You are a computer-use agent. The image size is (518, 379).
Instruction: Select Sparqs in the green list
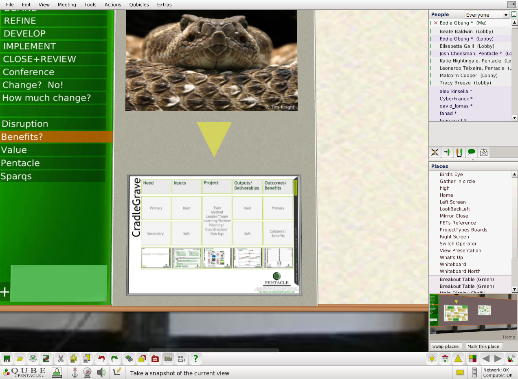pyautogui.click(x=53, y=176)
